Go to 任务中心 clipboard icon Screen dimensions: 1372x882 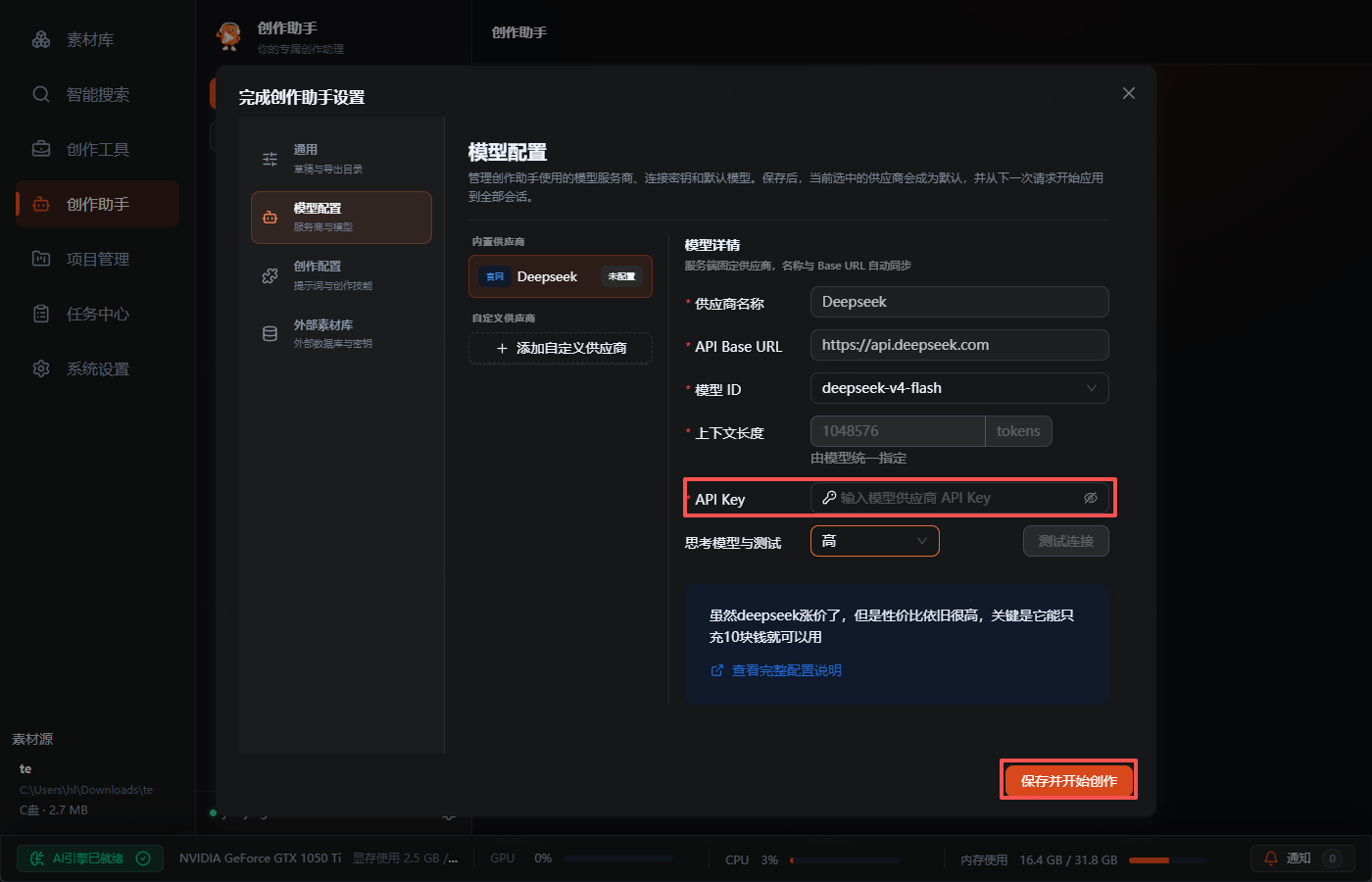pyautogui.click(x=41, y=314)
